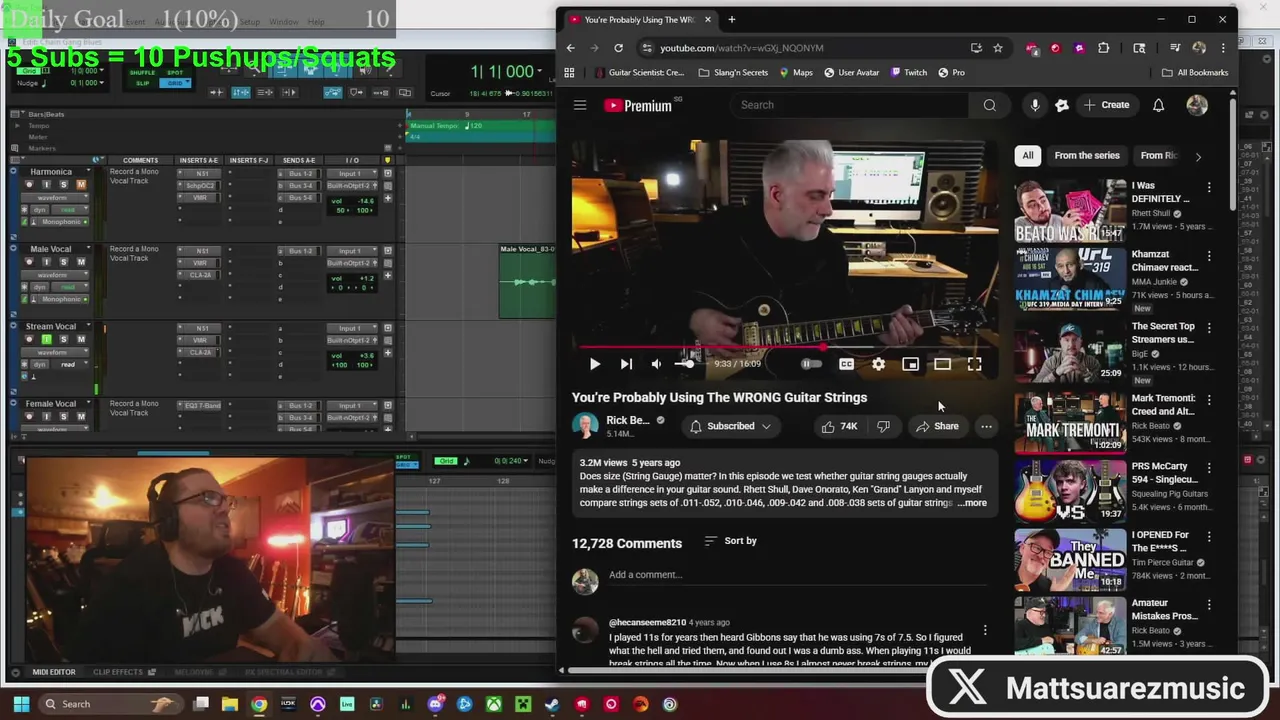The image size is (1280, 720).
Task: Start voice search with microphone icon
Action: click(1035, 105)
